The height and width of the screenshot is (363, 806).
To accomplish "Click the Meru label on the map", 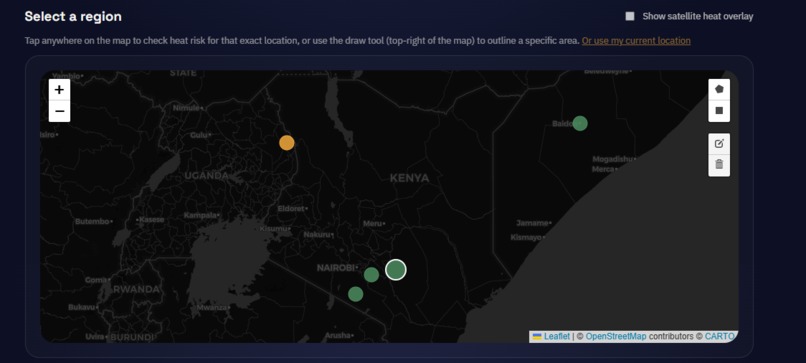I will (372, 224).
